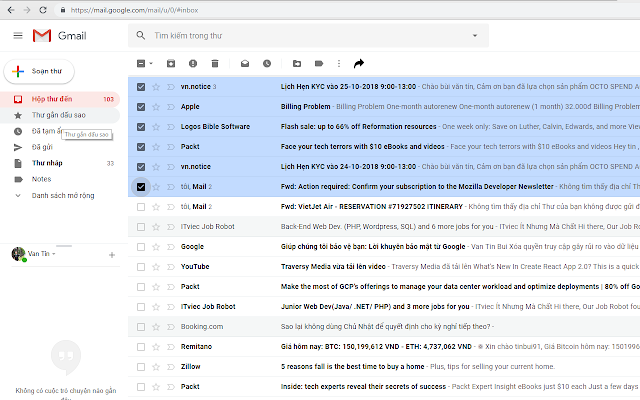Open the ITviec Back-End Web Dev email
The width and height of the screenshot is (640, 400).
[384, 227]
